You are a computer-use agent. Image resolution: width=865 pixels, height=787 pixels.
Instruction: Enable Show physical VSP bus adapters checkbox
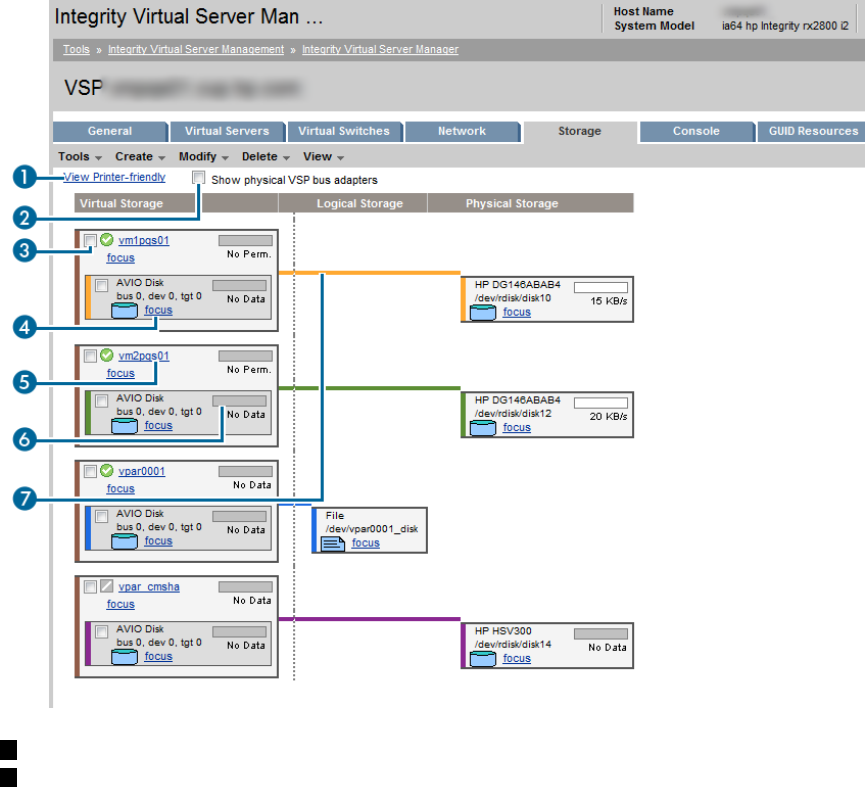pos(200,179)
